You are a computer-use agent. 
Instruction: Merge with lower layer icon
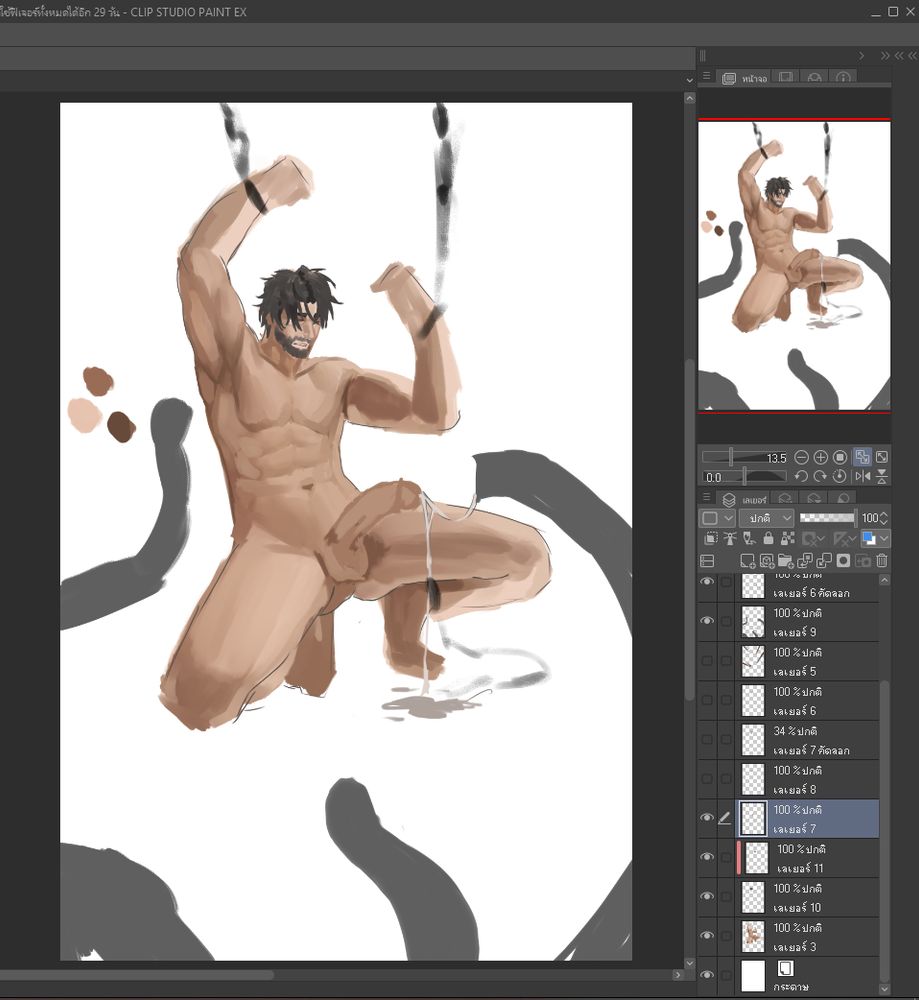click(x=824, y=561)
